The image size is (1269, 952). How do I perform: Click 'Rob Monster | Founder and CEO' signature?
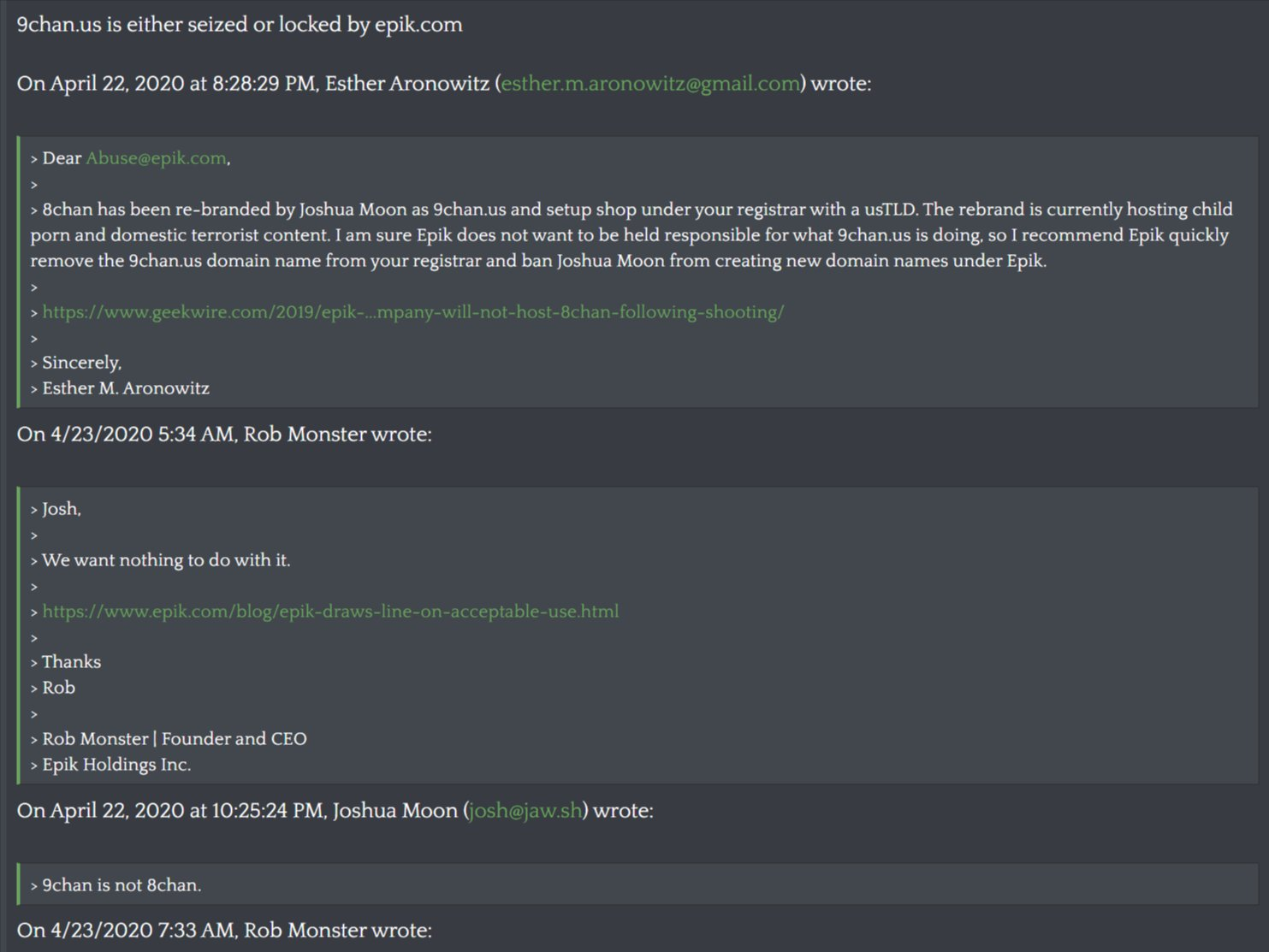[169, 739]
